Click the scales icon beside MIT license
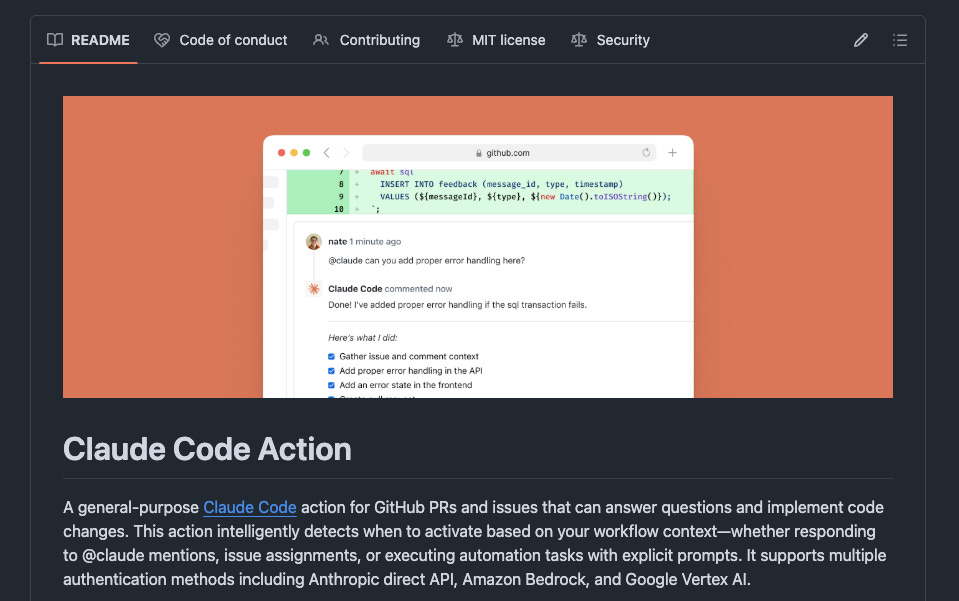 click(454, 40)
